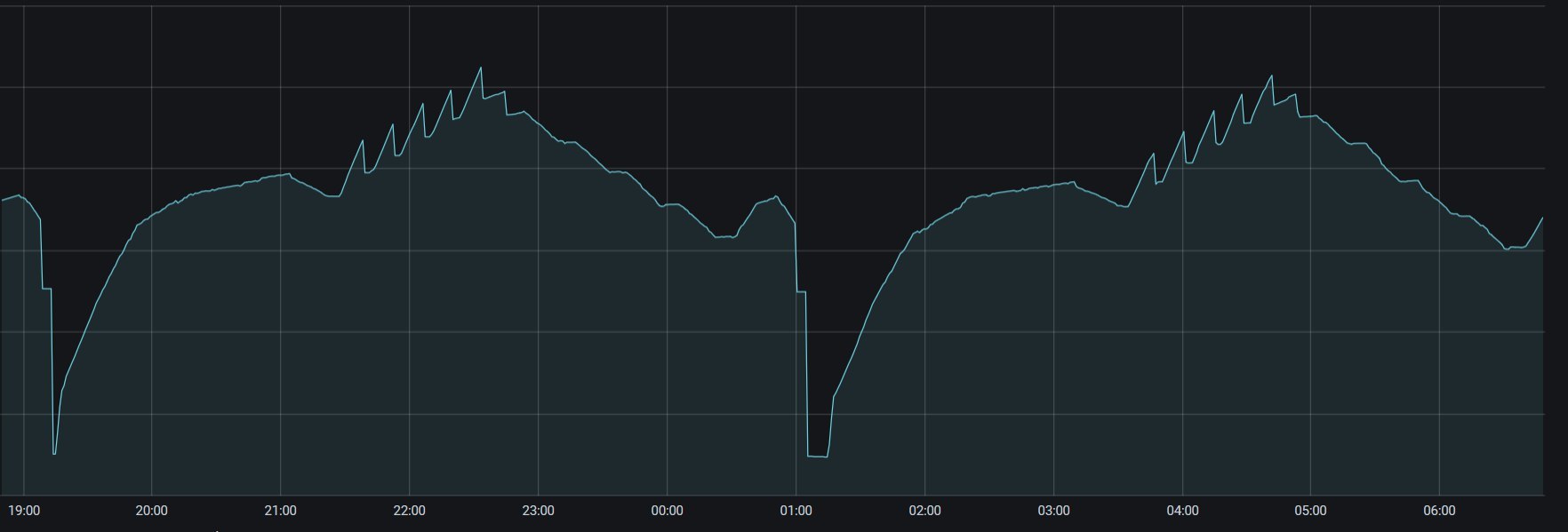This screenshot has width=1568, height=532.
Task: Click the 21:00 time axis label
Action: pos(280,511)
